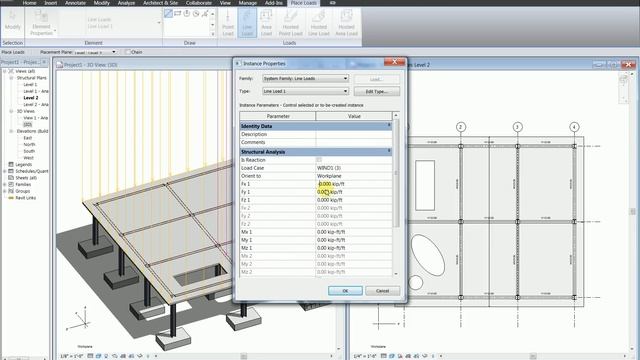Select the Pick Lines draw tool
This screenshot has height=360, width=640.
click(205, 13)
